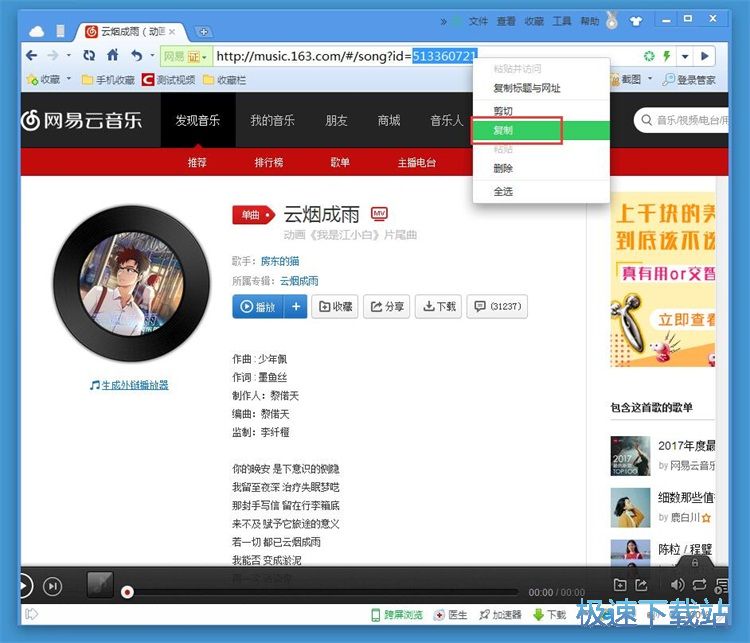This screenshot has width=750, height=643.
Task: Open browser home page icon
Action: [112, 55]
